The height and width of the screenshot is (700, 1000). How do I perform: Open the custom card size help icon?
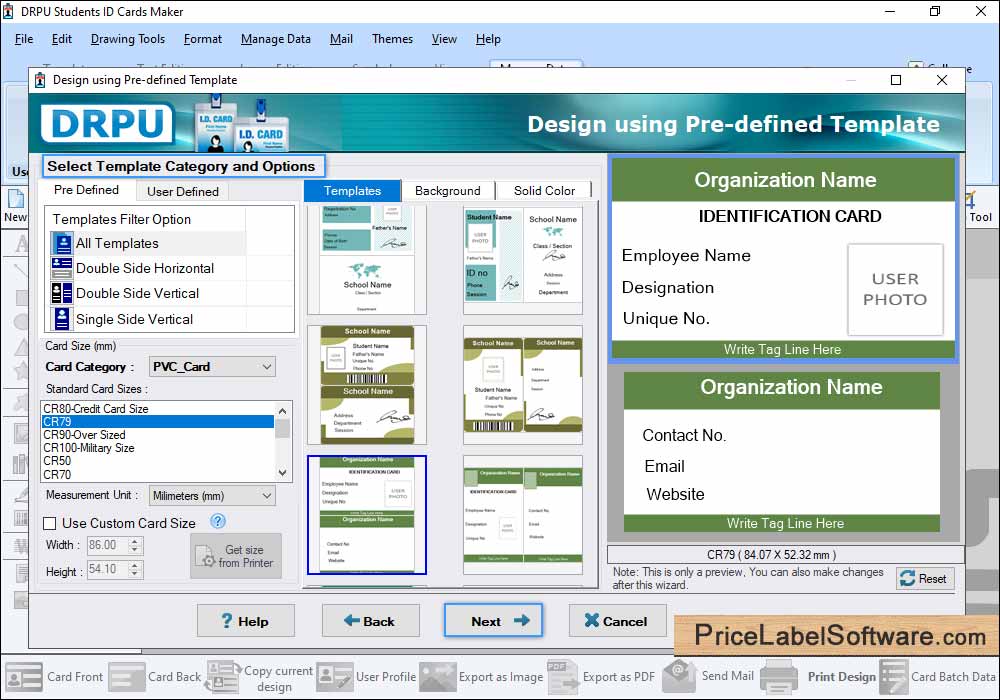click(218, 522)
